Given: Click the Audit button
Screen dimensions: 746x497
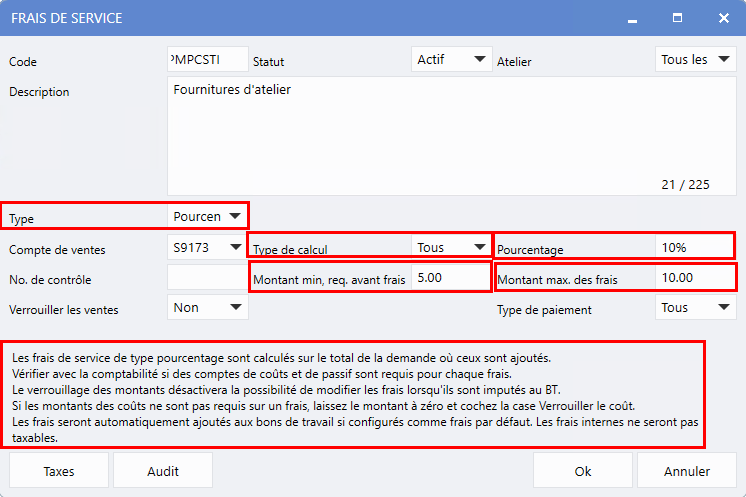Looking at the screenshot, I should click(163, 471).
